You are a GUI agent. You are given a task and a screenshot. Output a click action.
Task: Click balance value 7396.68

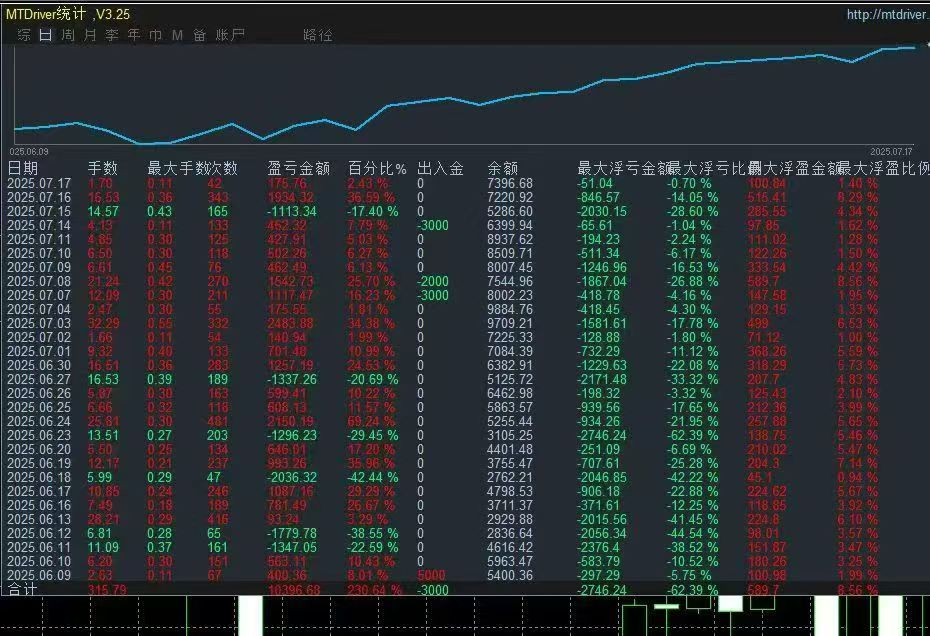(510, 183)
